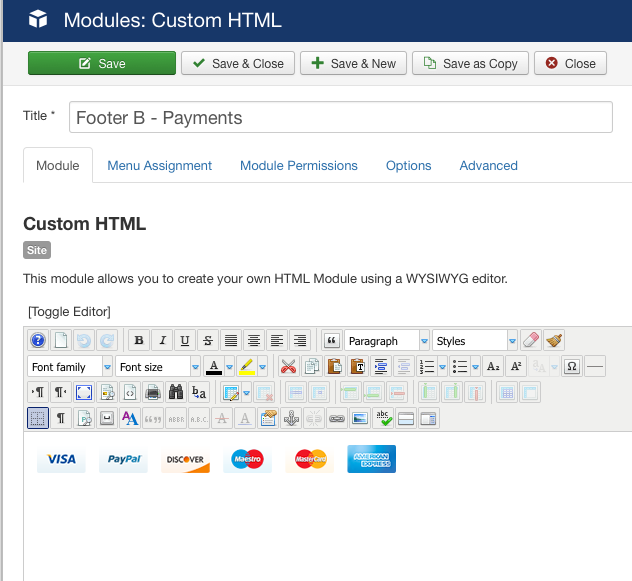Toggle italic formatting
This screenshot has width=632, height=581.
coord(162,341)
